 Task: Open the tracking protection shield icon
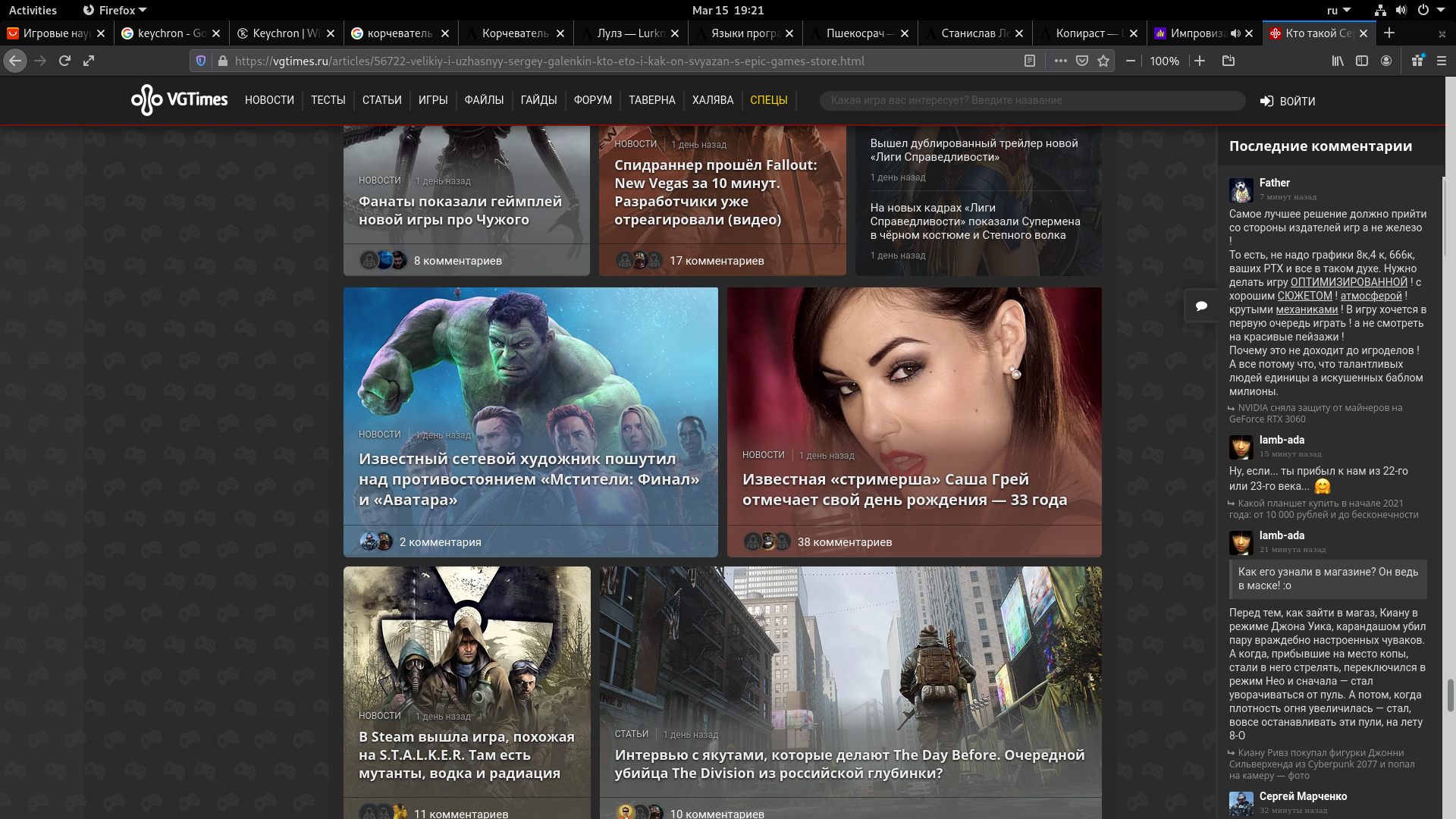tap(201, 61)
